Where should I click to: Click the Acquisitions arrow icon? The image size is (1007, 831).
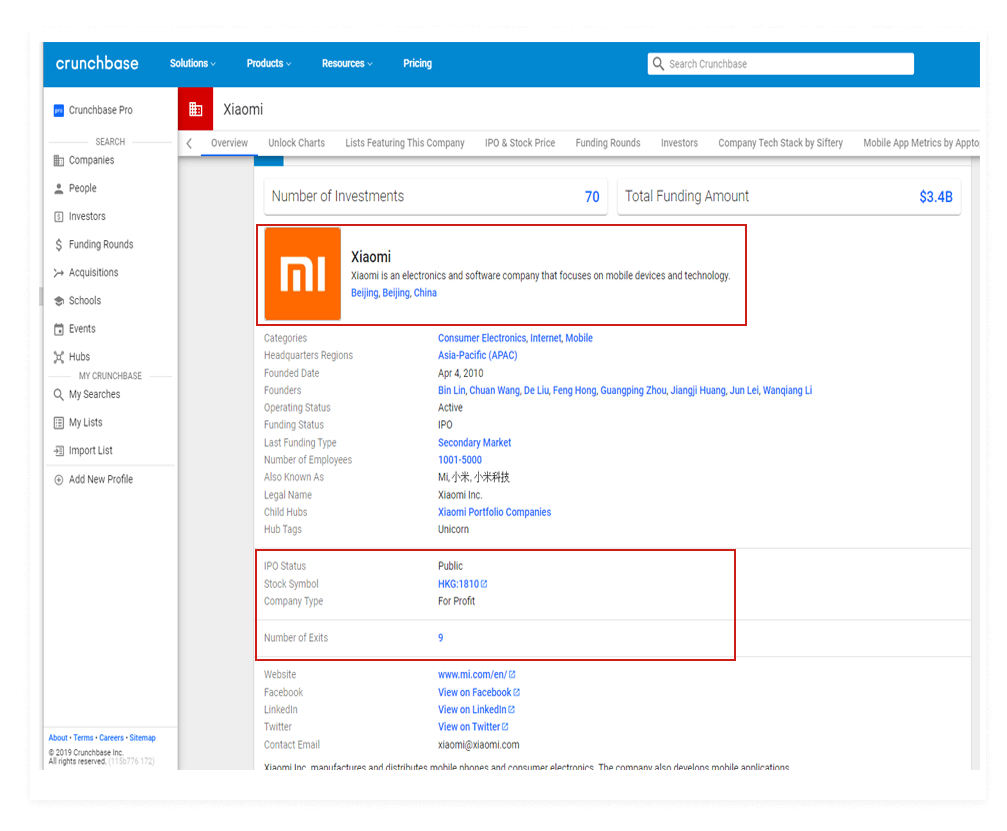(x=58, y=273)
